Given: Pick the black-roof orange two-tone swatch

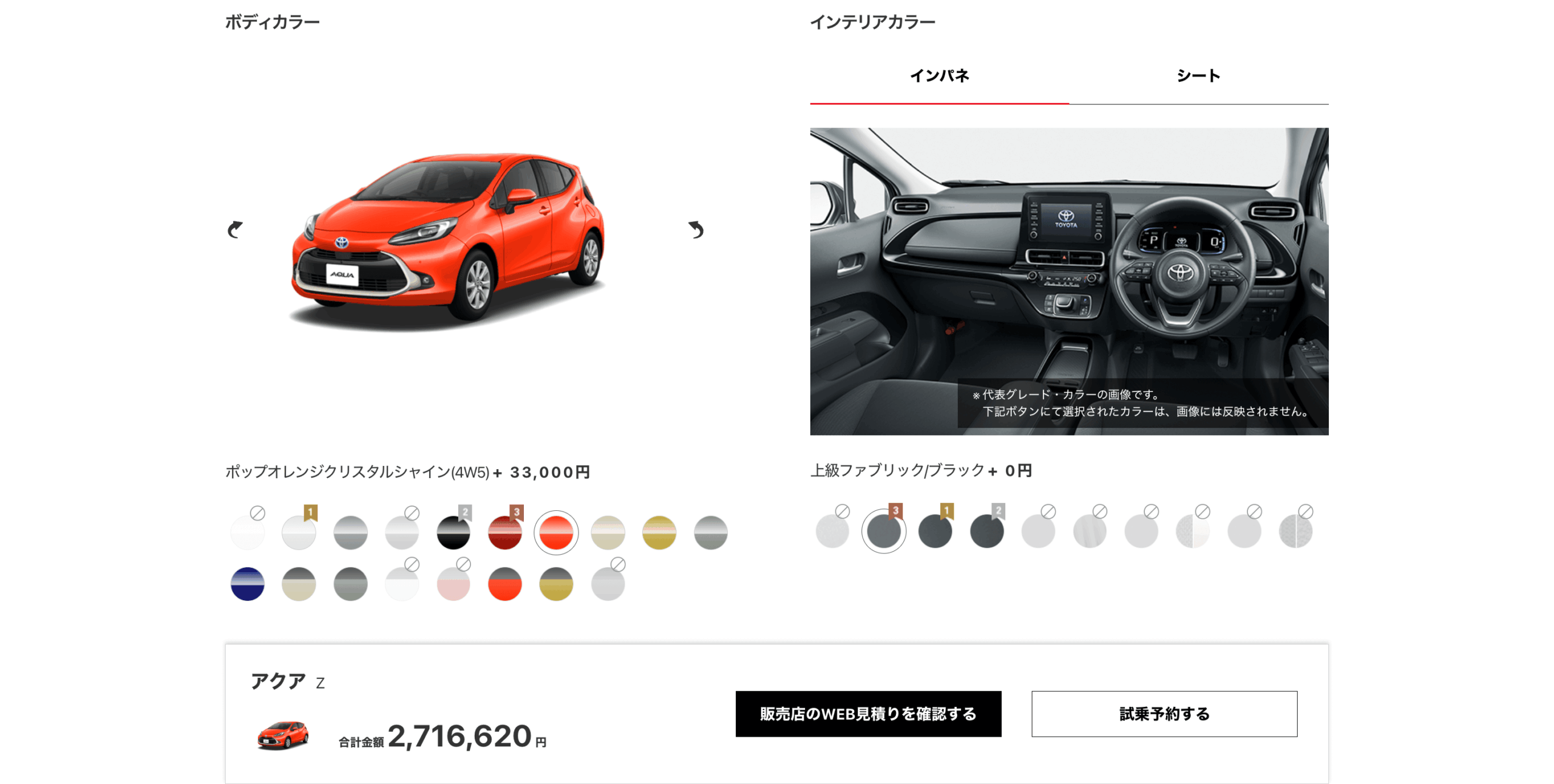Looking at the screenshot, I should tap(504, 584).
